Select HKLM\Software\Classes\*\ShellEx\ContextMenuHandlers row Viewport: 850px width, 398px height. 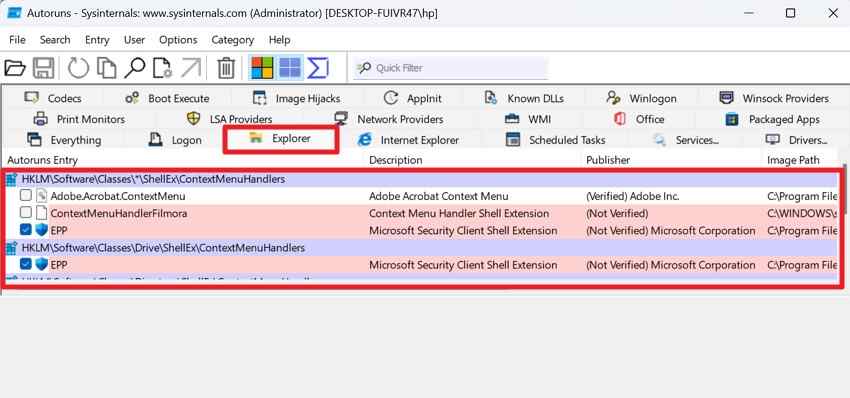(421, 179)
